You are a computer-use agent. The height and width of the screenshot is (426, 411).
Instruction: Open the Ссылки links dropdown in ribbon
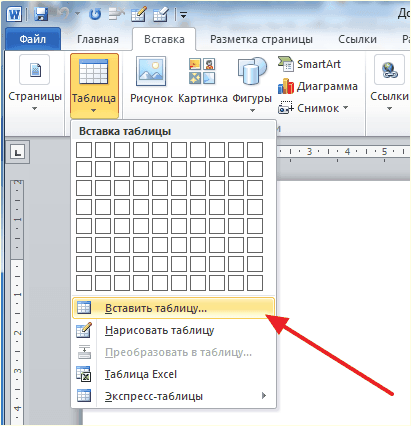pos(389,84)
